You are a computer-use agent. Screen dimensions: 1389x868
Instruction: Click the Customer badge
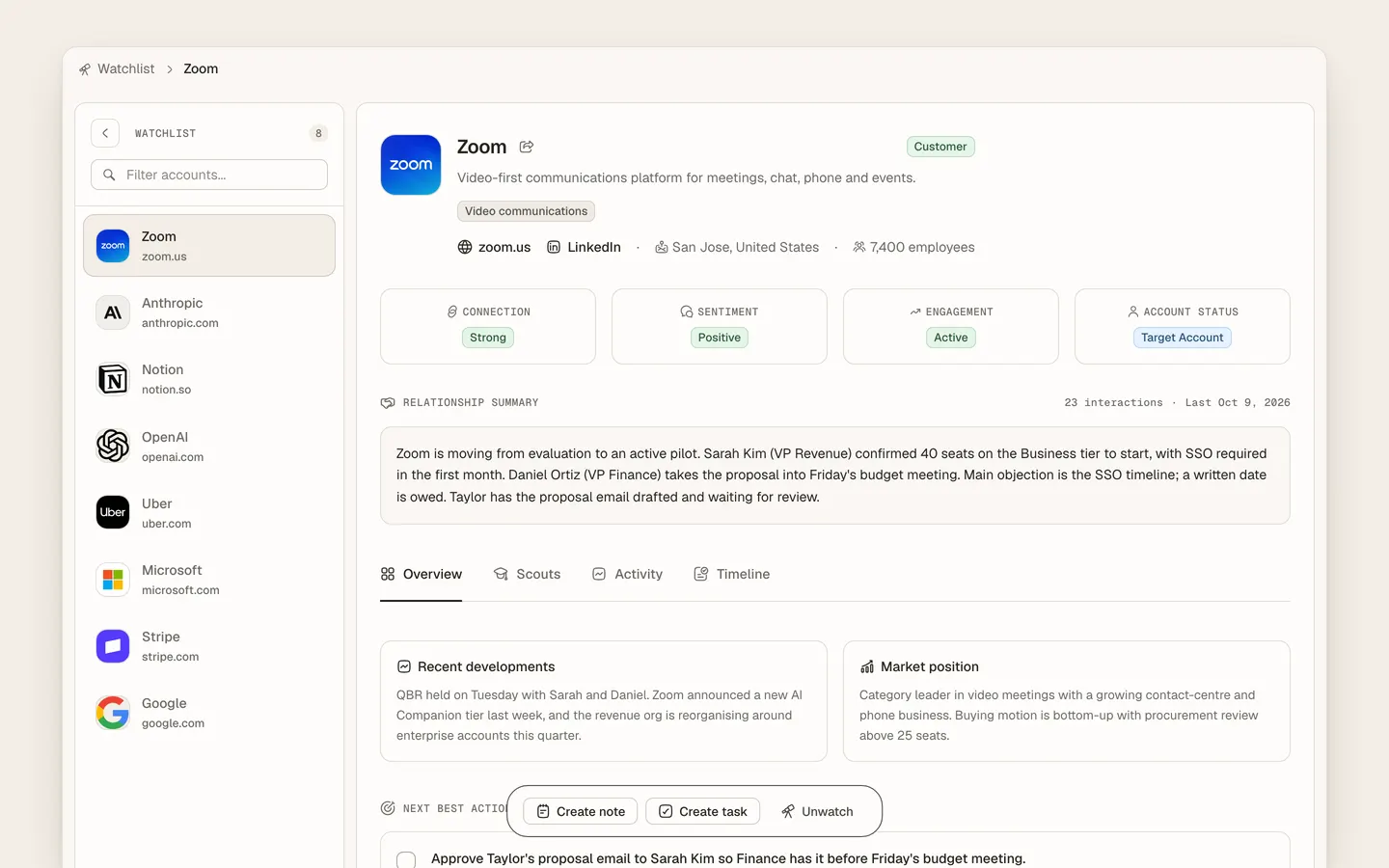[940, 147]
